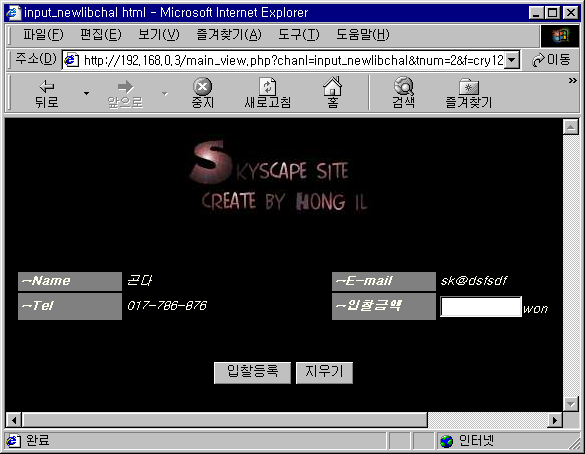Open the Favorites (즐겨찾기) folder icon
The height and width of the screenshot is (454, 585).
click(x=469, y=87)
